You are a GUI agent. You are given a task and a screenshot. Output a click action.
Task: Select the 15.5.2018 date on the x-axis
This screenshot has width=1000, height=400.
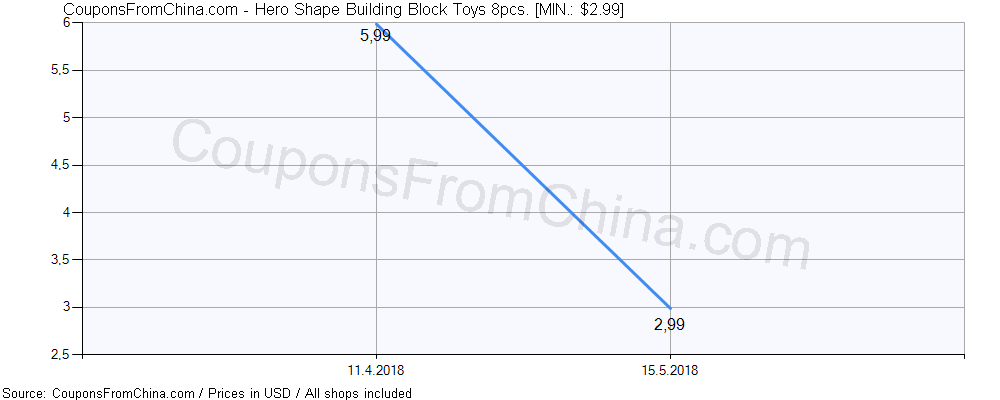coord(670,370)
